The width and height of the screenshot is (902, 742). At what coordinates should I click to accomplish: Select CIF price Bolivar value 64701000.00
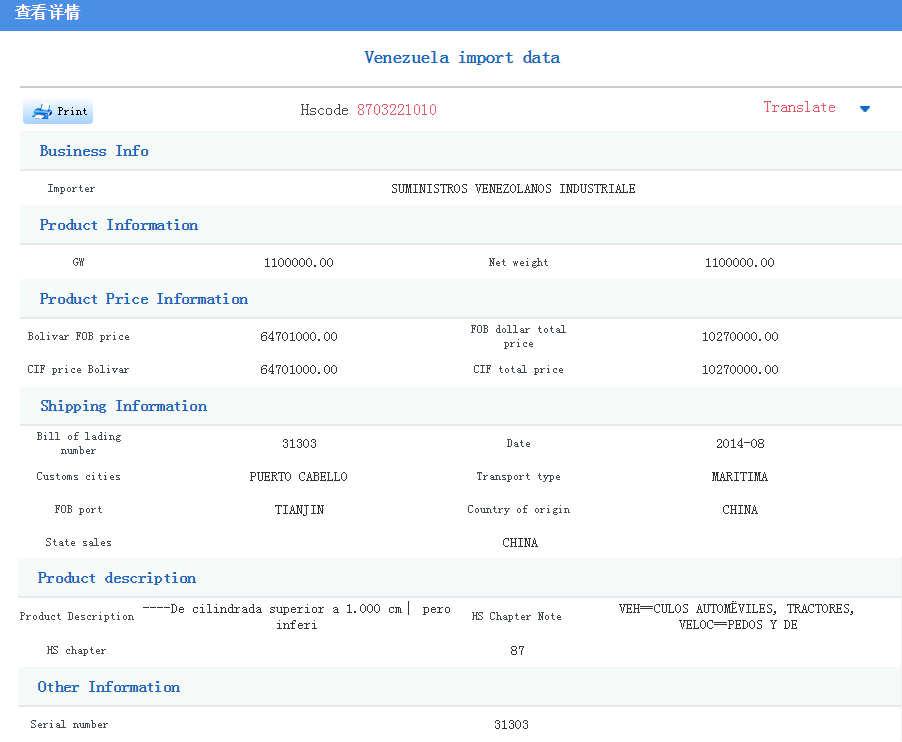coord(299,370)
